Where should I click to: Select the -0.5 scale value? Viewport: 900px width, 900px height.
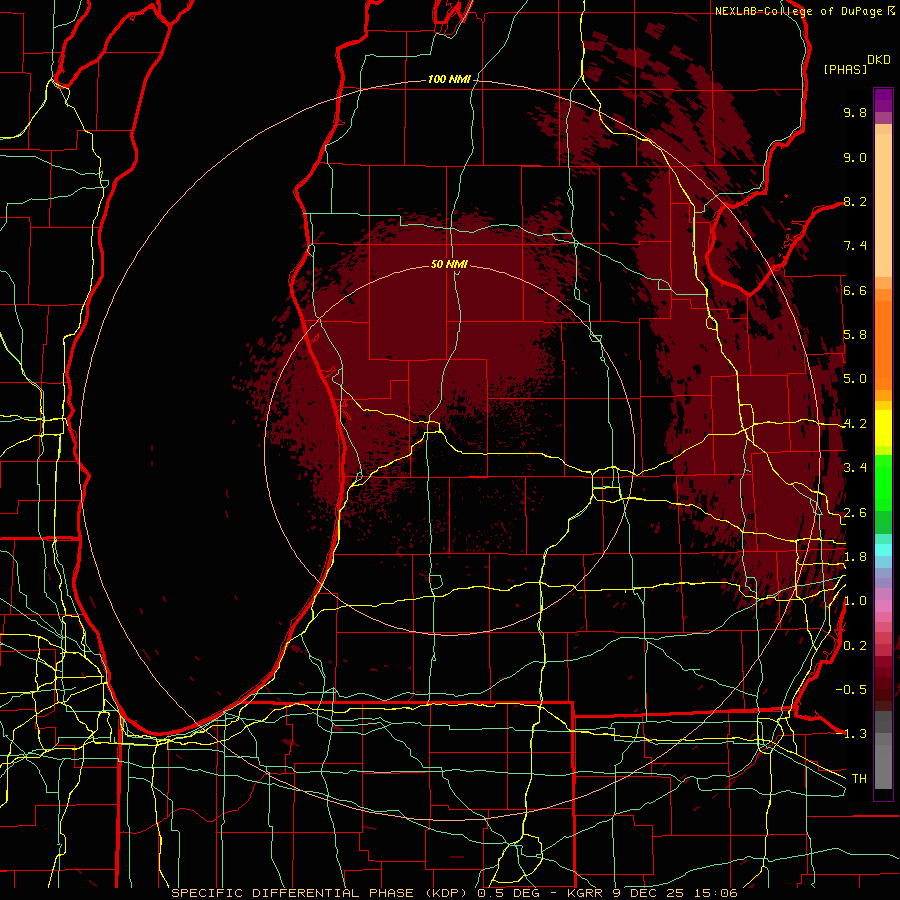[851, 690]
